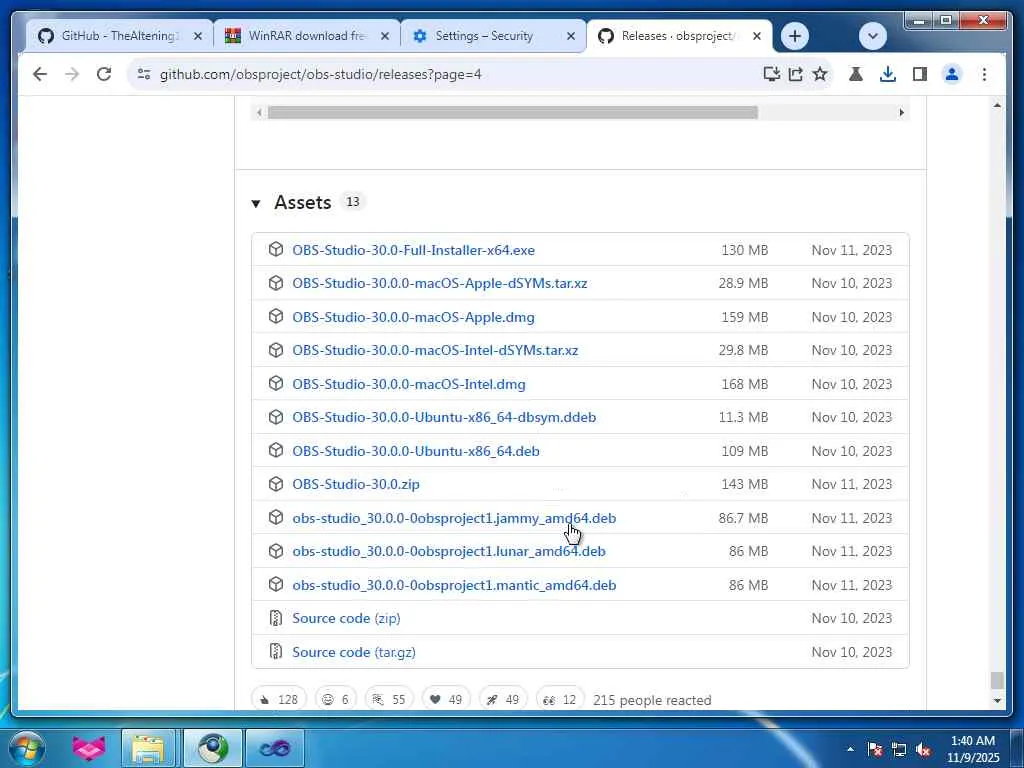The height and width of the screenshot is (768, 1024).
Task: Download the jammy_amd64.deb package
Action: tap(454, 519)
